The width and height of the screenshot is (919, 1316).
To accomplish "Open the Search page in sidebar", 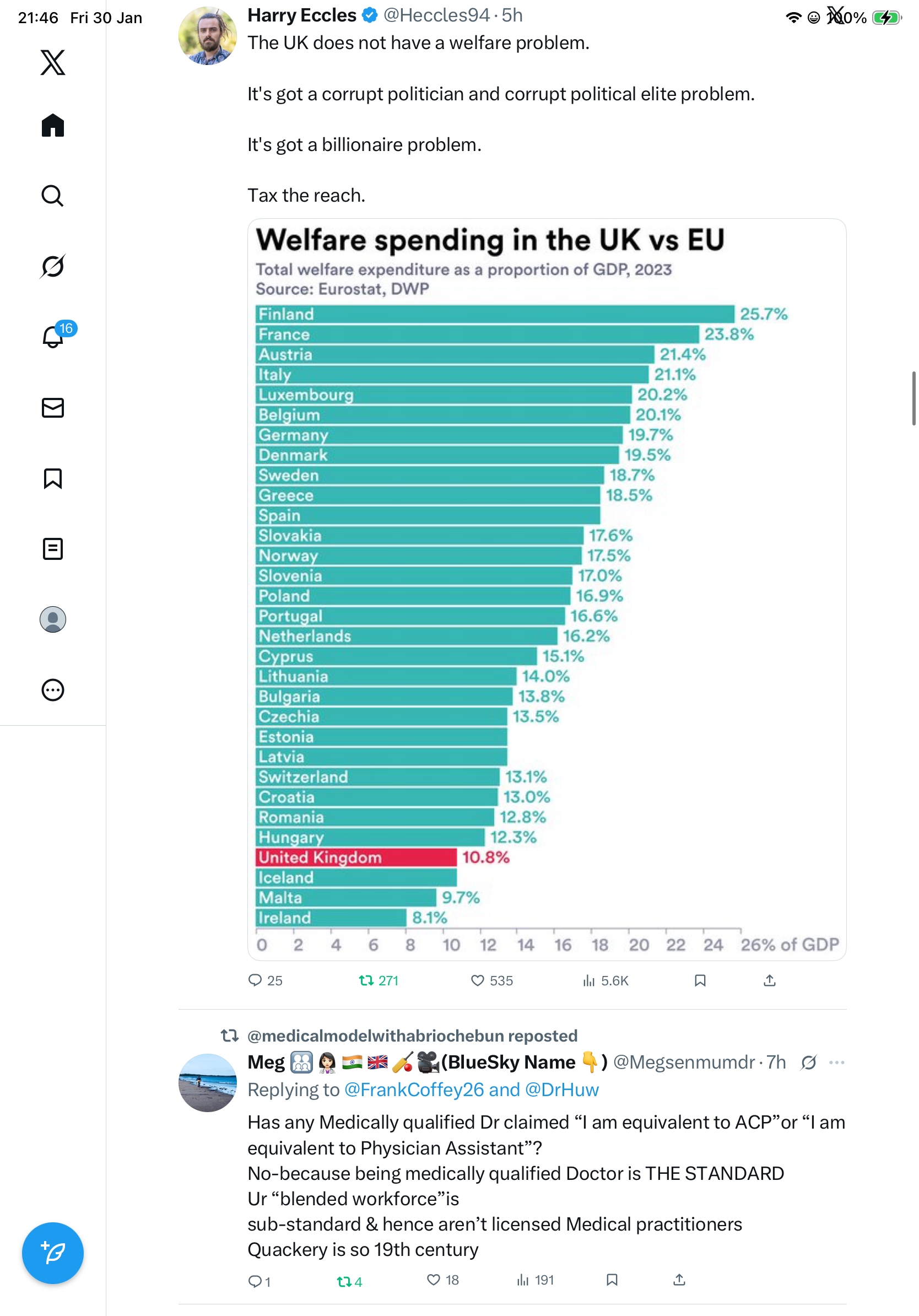I will [x=53, y=196].
